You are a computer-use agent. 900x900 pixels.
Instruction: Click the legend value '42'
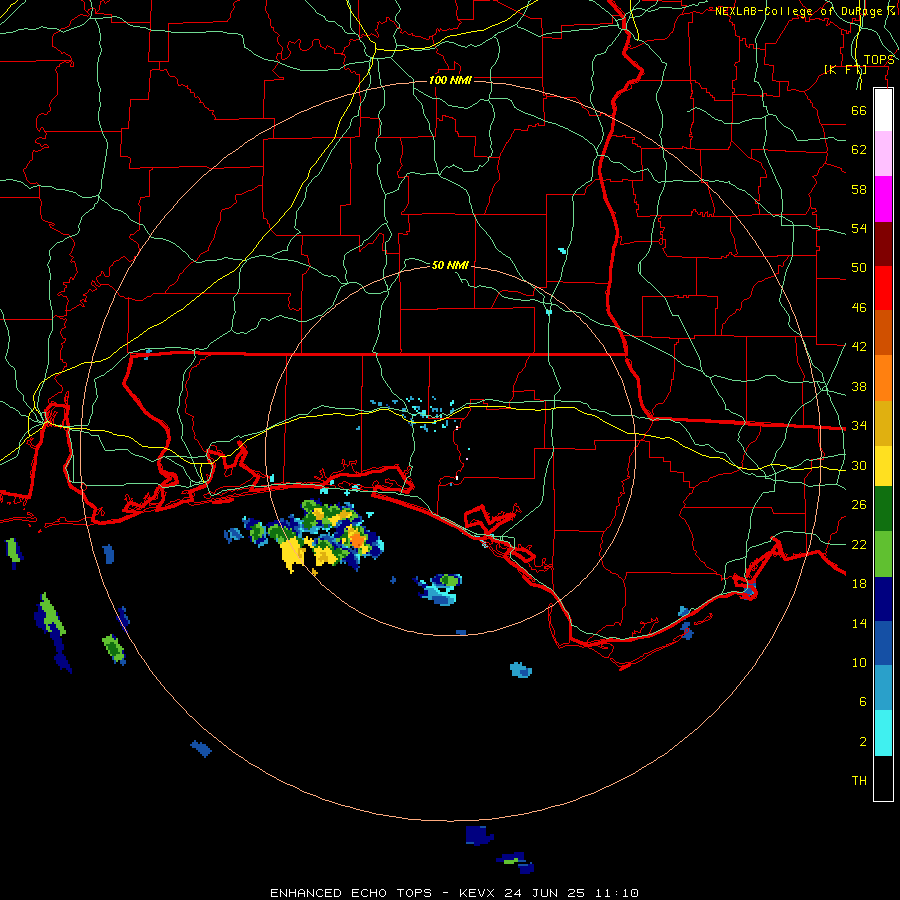click(859, 347)
